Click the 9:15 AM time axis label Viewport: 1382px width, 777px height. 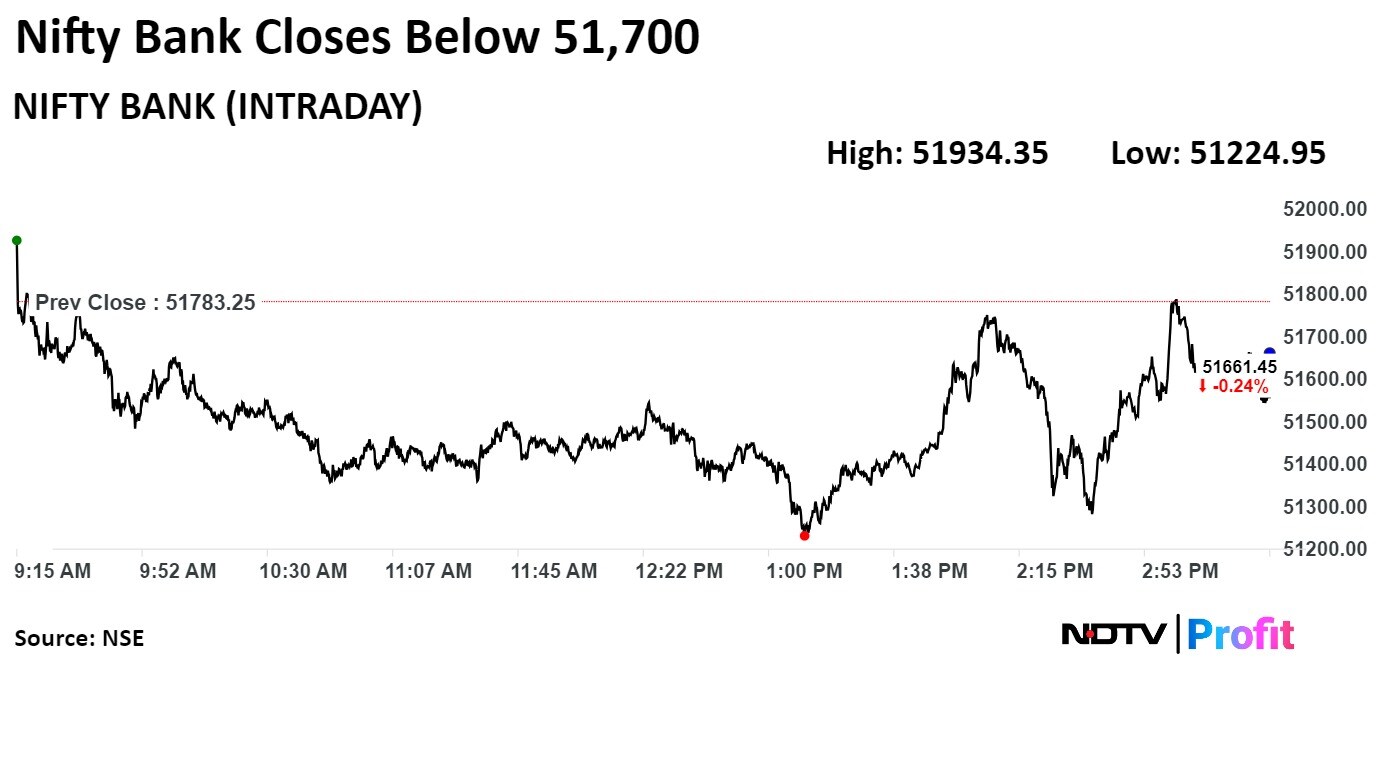pyautogui.click(x=53, y=571)
